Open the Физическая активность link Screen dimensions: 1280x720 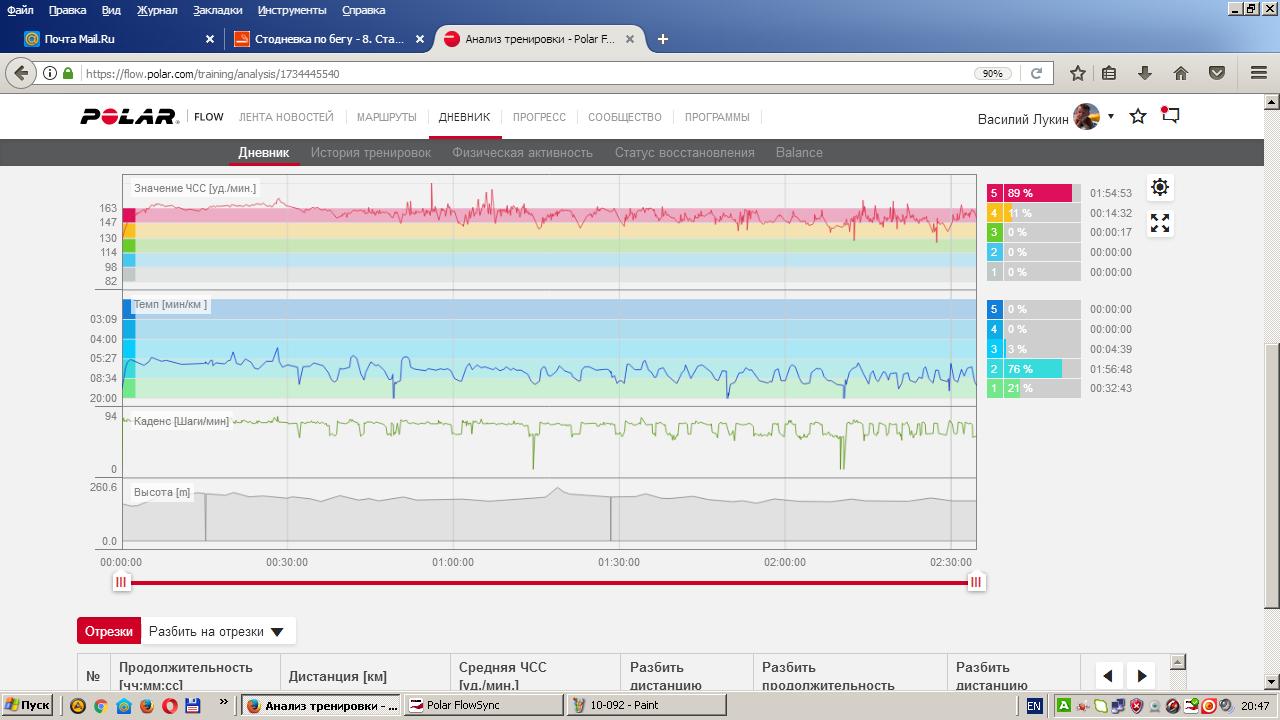pyautogui.click(x=522, y=153)
